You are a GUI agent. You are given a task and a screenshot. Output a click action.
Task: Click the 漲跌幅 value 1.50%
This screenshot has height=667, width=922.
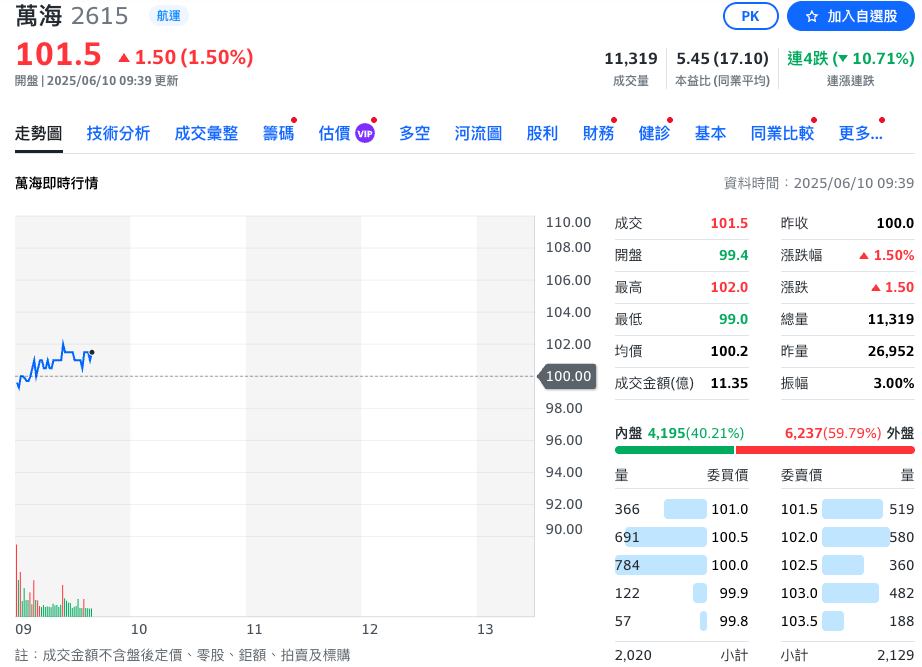887,255
